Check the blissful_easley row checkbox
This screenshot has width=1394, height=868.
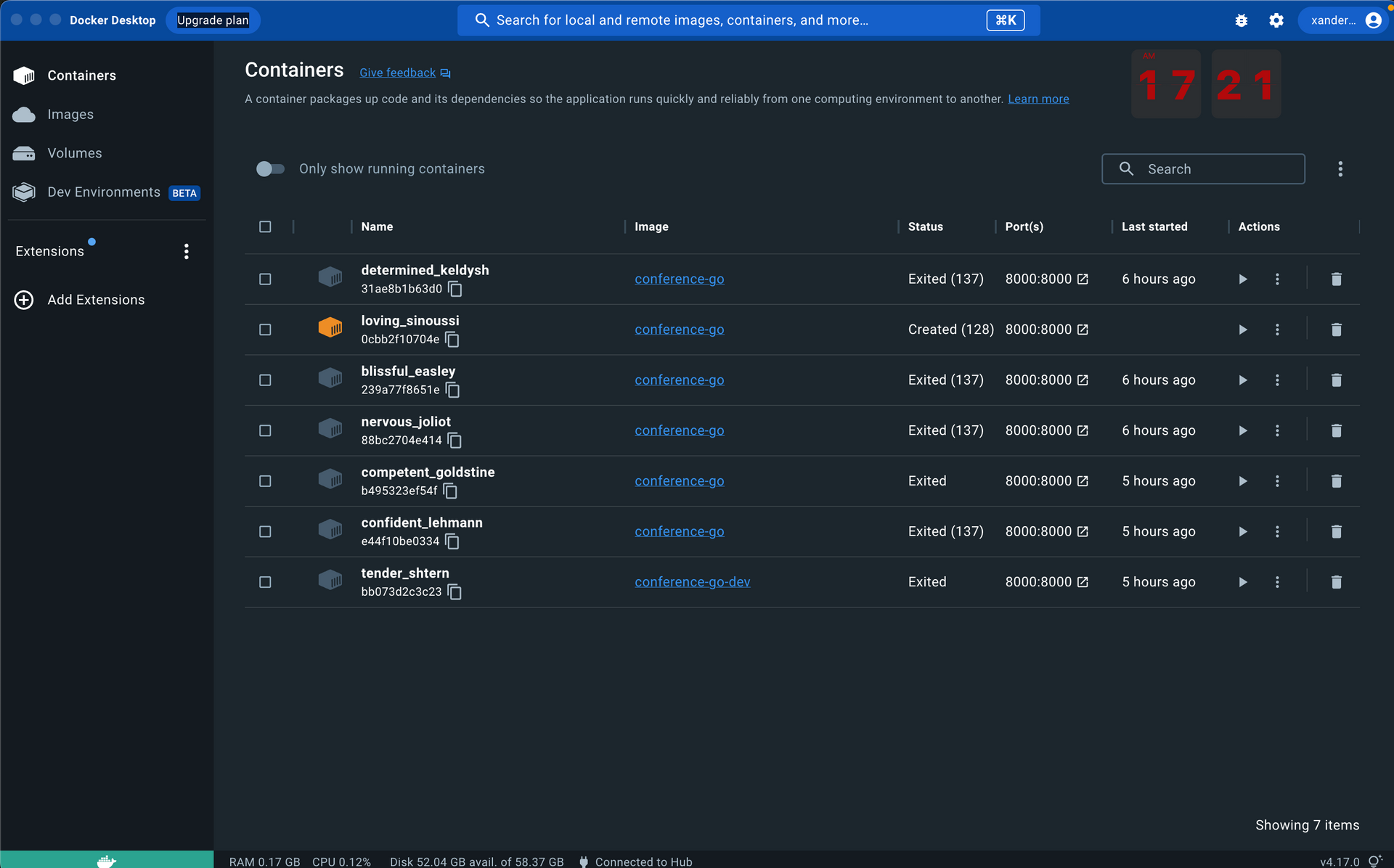click(x=265, y=380)
